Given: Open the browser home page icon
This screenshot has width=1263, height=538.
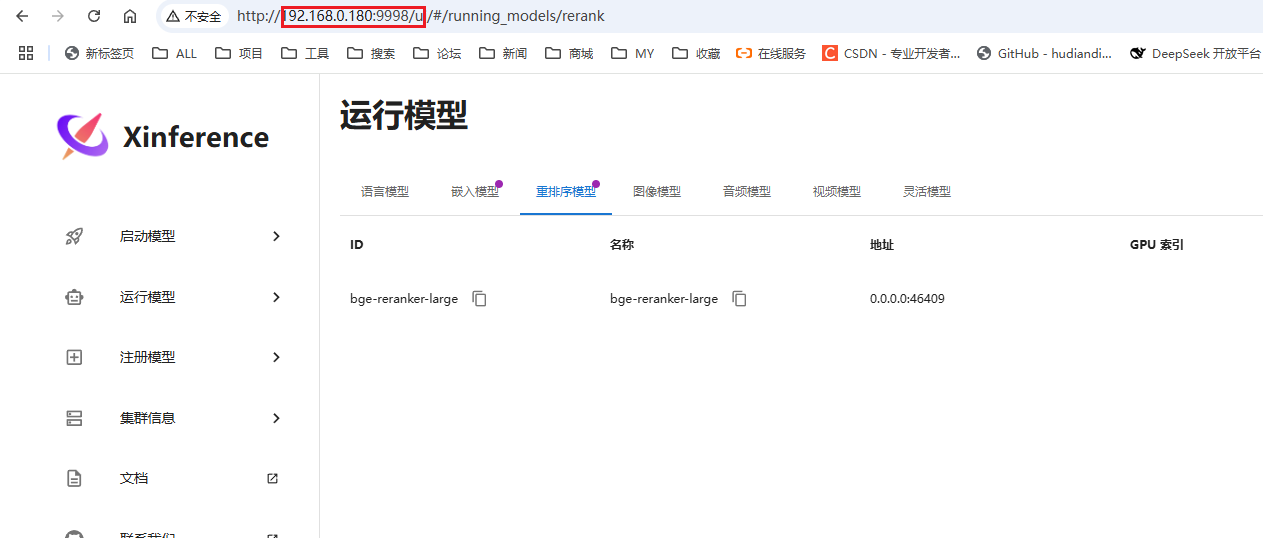Looking at the screenshot, I should tap(130, 16).
